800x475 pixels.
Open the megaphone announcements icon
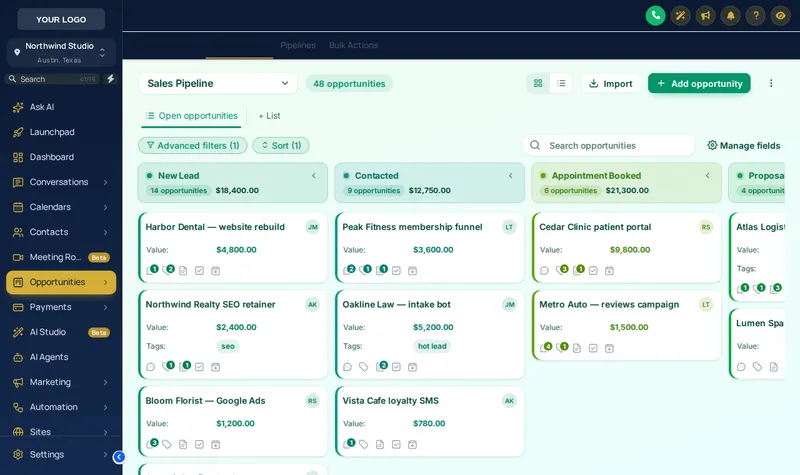[706, 16]
